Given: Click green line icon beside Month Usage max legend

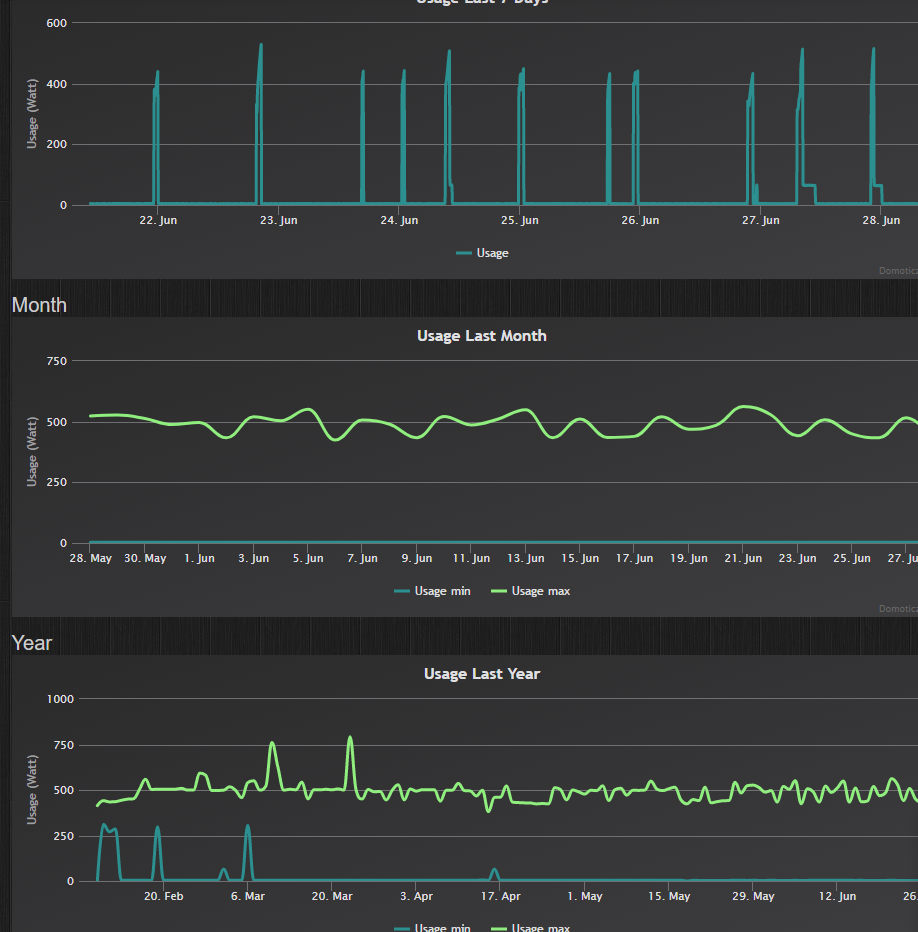Looking at the screenshot, I should click(500, 591).
